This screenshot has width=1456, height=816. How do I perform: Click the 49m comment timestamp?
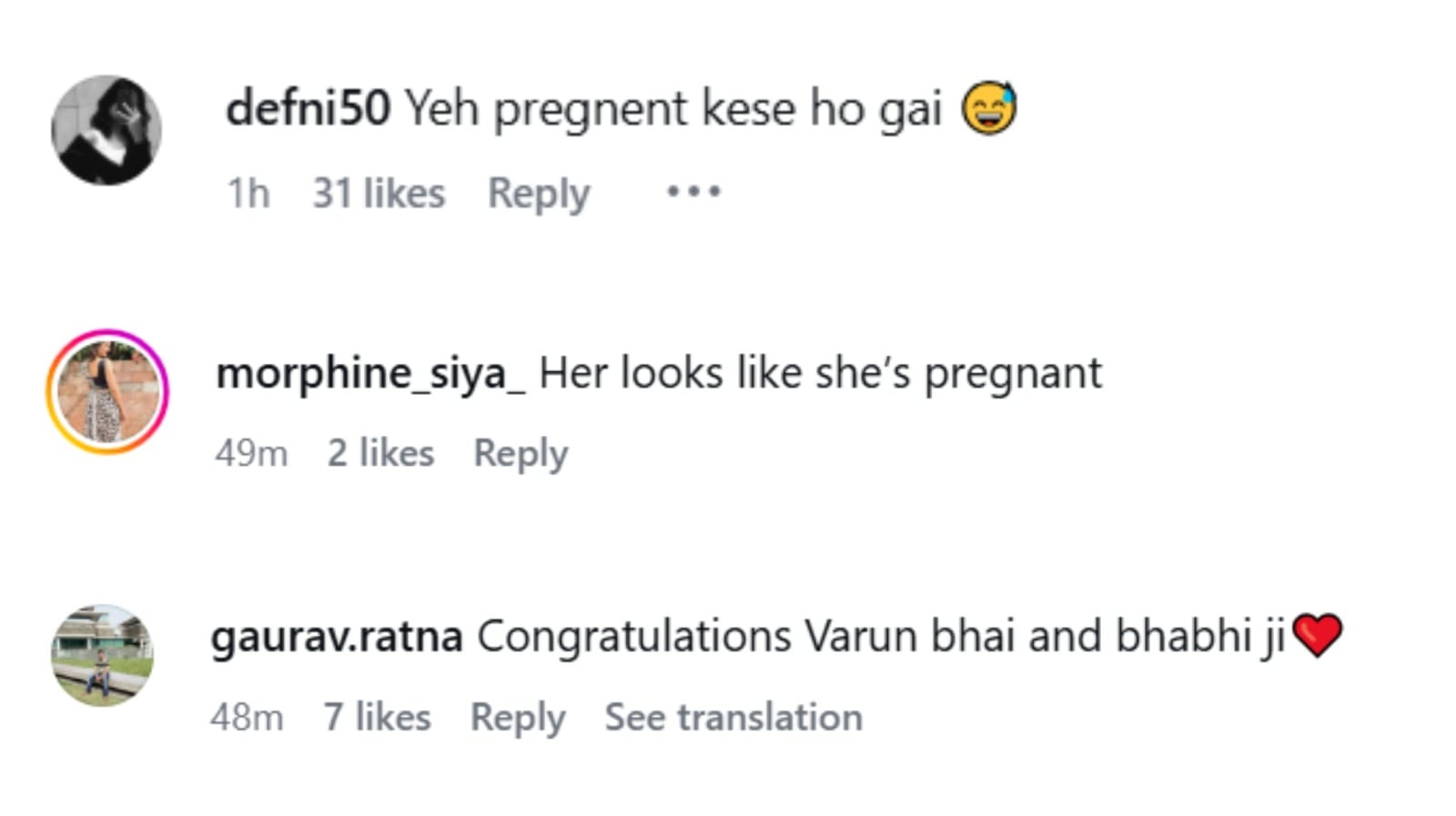[251, 453]
